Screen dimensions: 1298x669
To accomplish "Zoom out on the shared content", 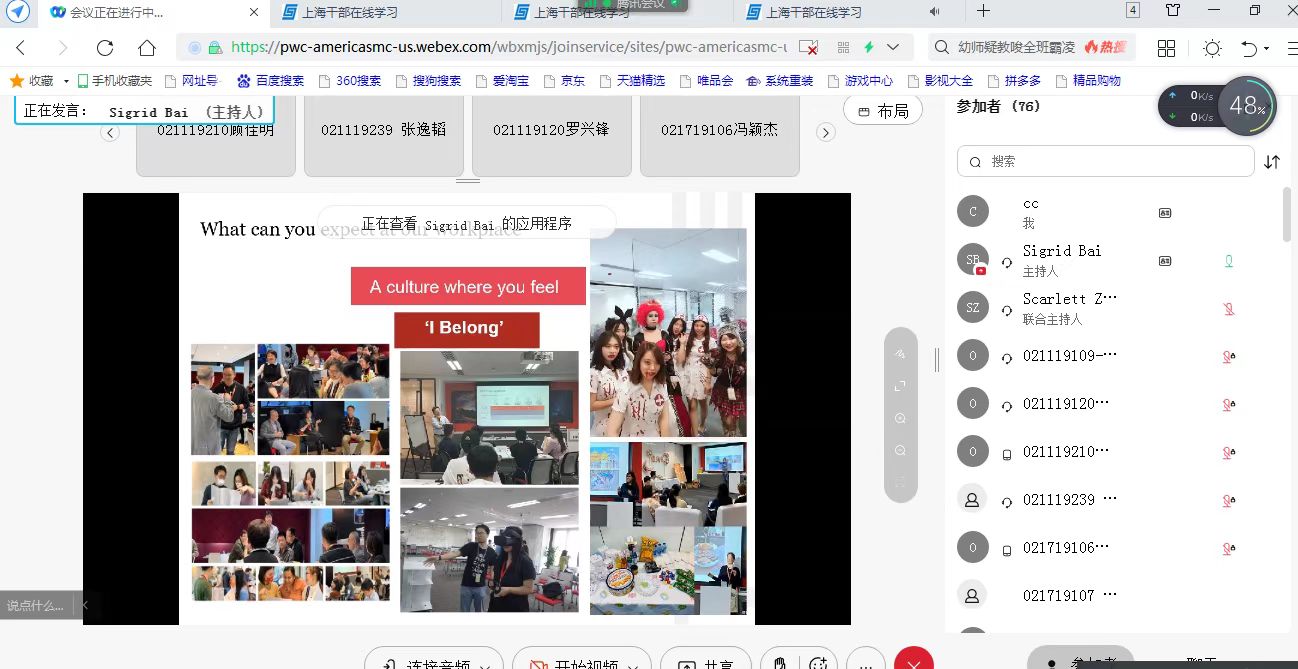I will (x=900, y=451).
